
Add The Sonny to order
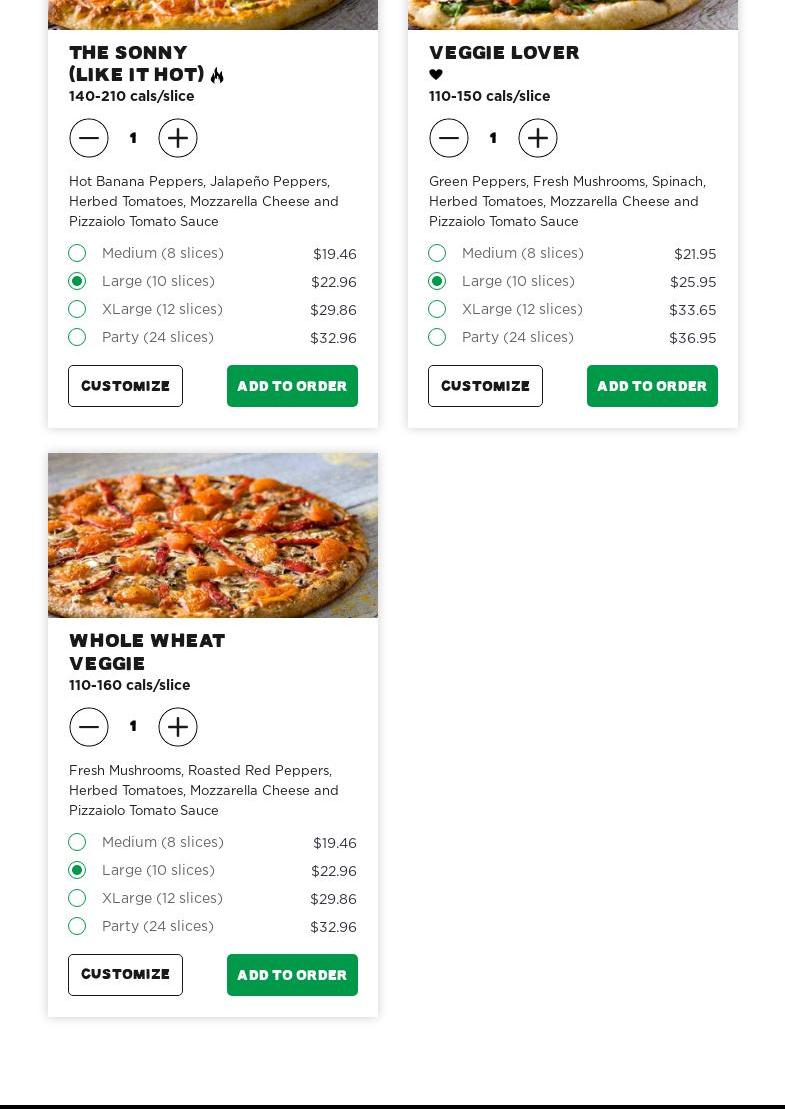coord(292,386)
